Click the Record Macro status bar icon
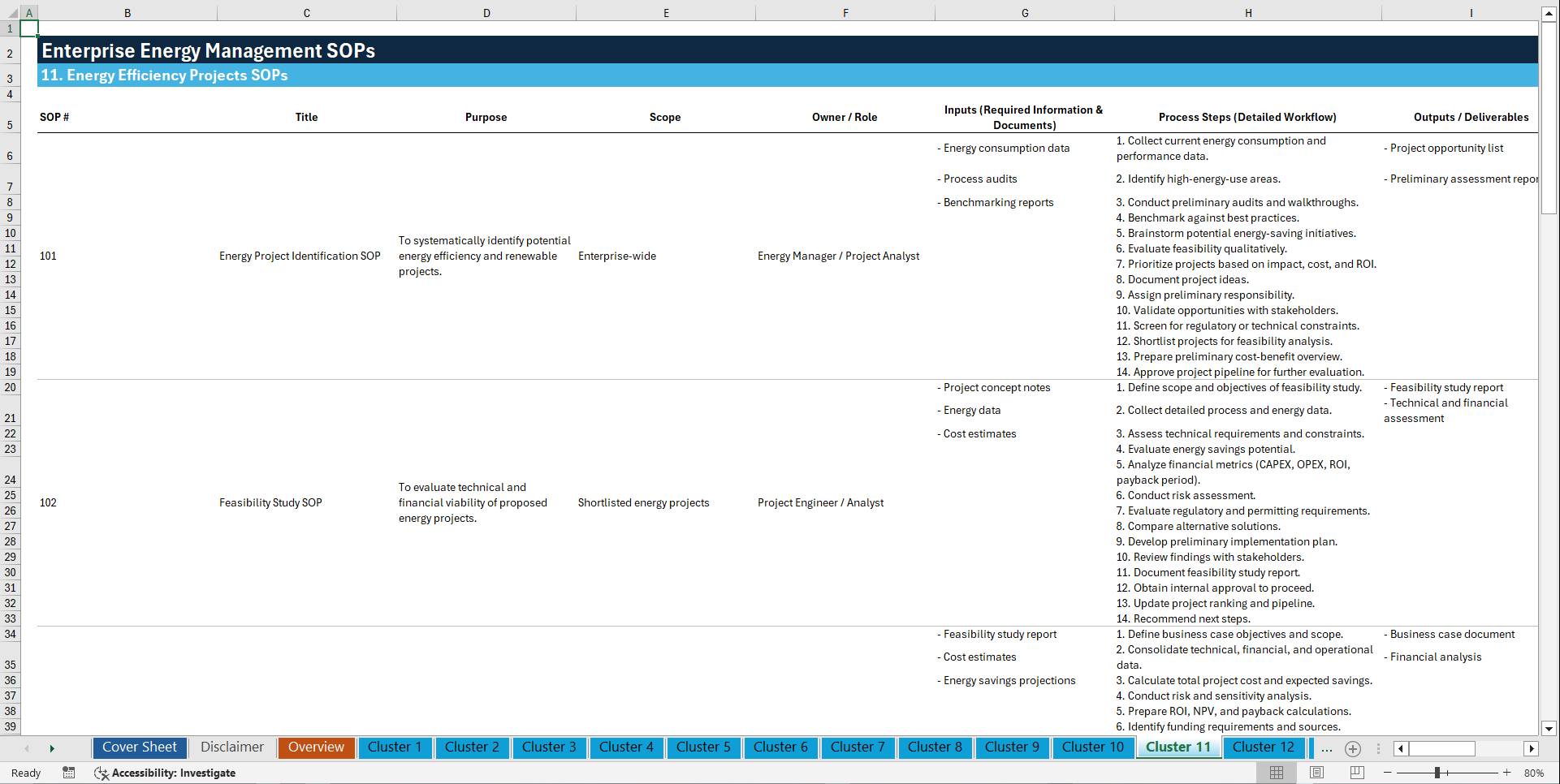This screenshot has height=784, width=1560. click(x=69, y=773)
